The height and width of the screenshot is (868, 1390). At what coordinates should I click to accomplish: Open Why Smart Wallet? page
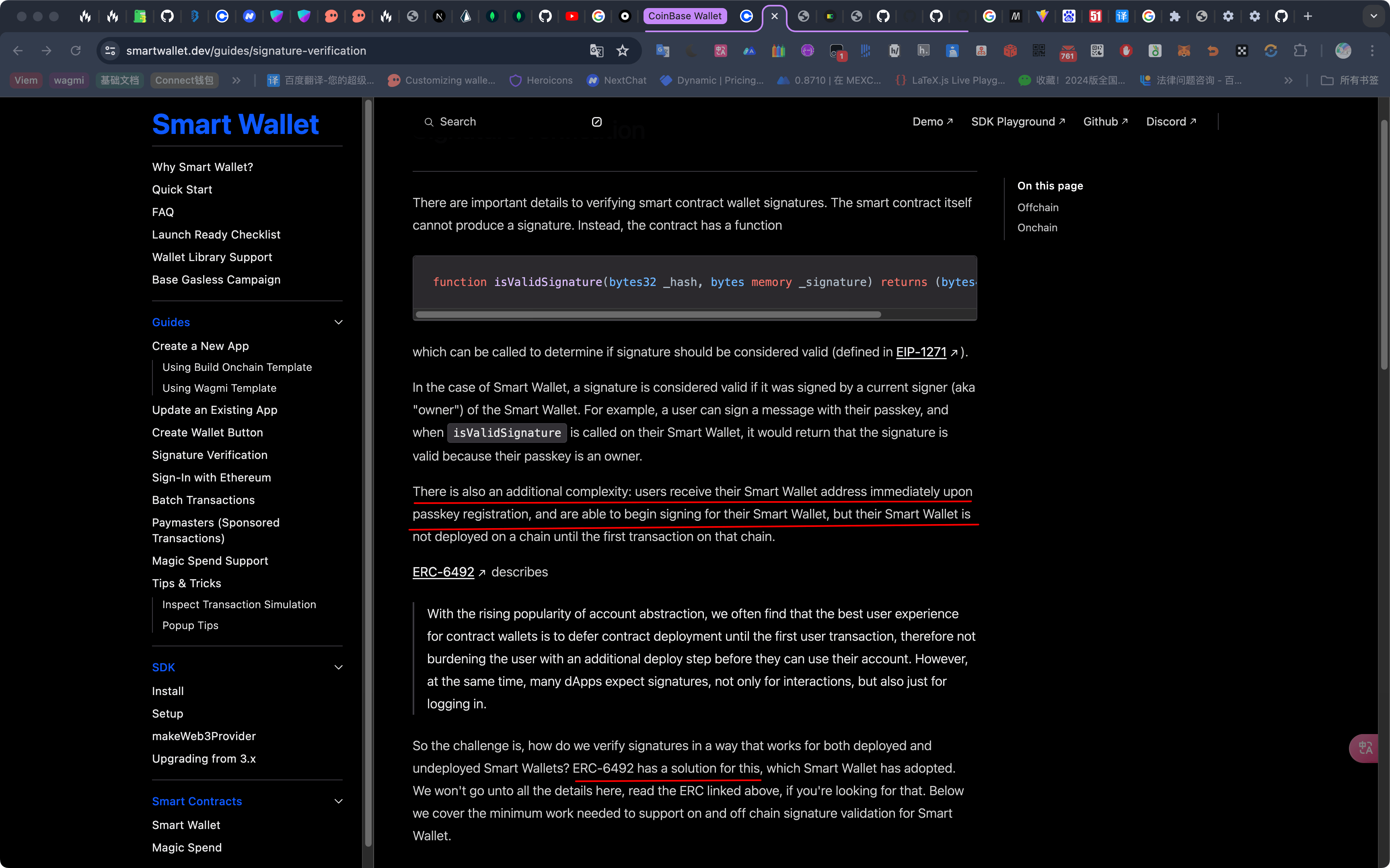pos(203,167)
